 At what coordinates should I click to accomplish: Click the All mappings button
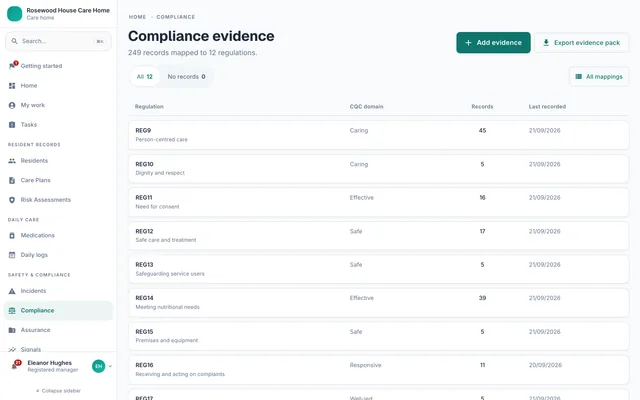pos(599,77)
